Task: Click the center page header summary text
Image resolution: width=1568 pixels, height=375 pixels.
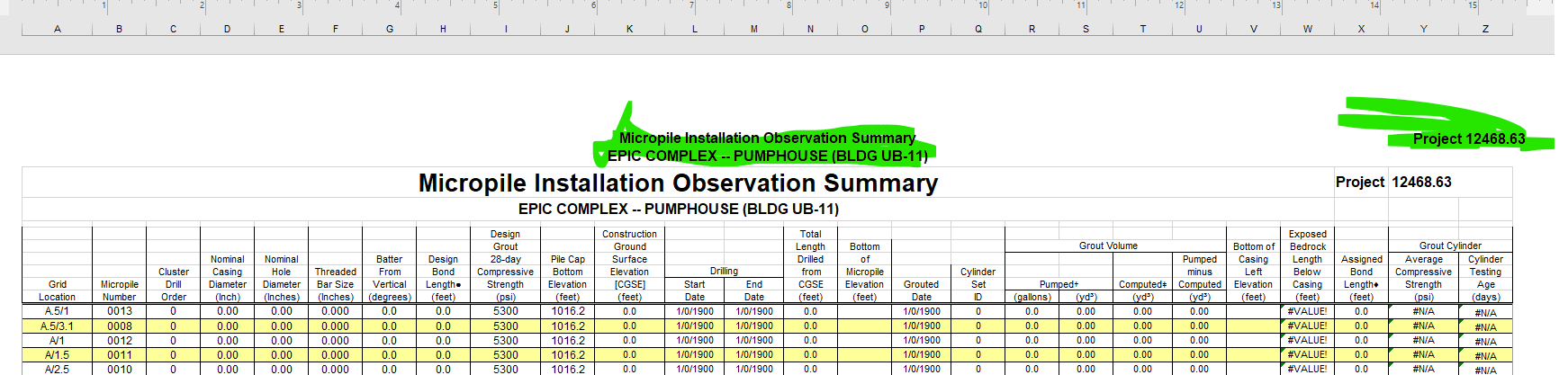Action: (767, 147)
